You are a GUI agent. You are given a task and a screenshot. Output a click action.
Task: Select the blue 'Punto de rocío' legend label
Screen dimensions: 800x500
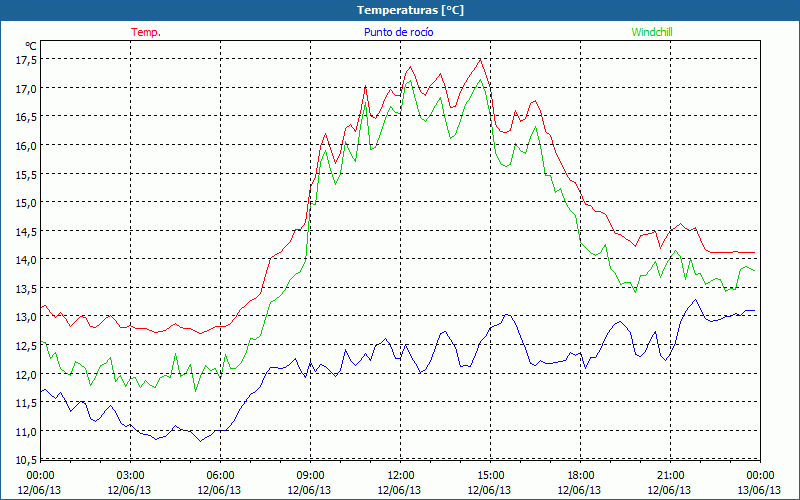pyautogui.click(x=398, y=32)
